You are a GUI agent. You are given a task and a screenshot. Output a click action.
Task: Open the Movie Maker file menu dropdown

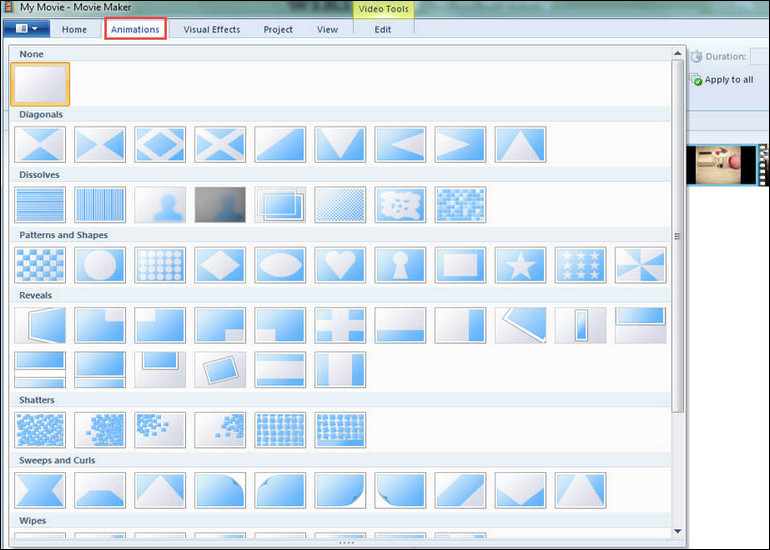click(x=27, y=29)
